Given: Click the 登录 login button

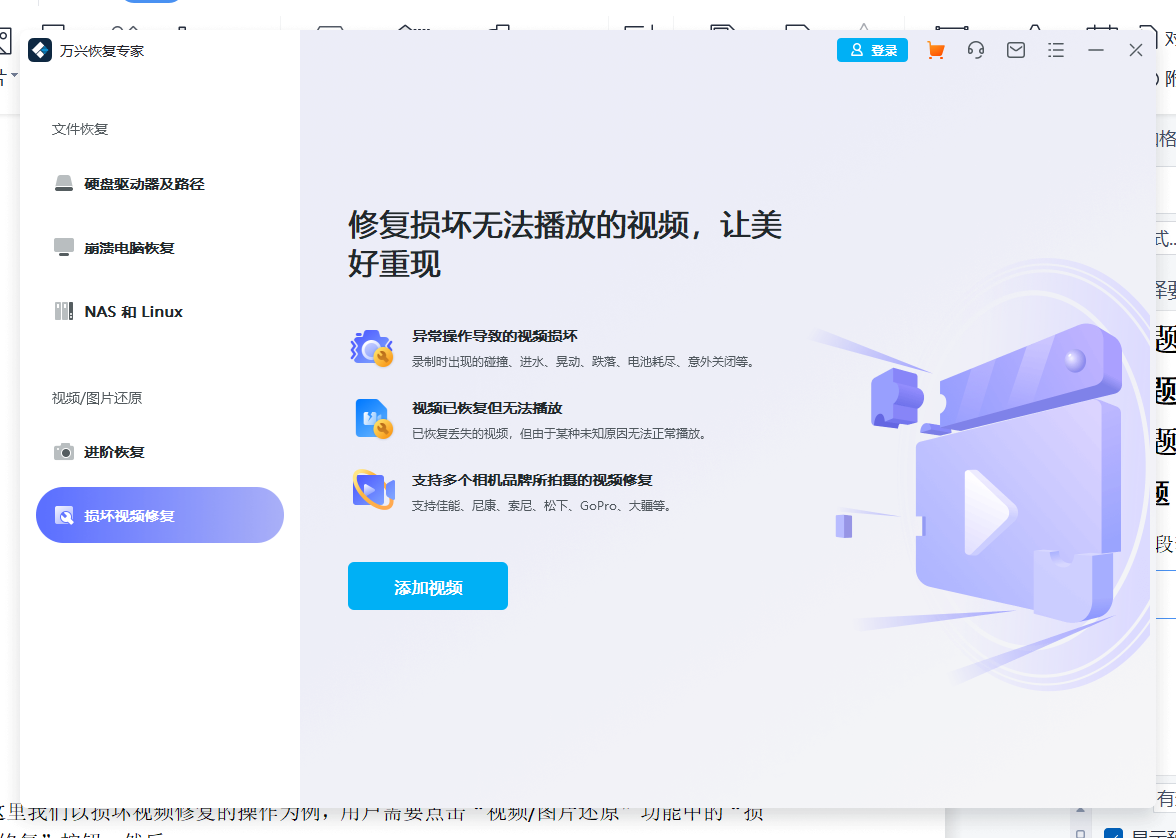Looking at the screenshot, I should 872,49.
